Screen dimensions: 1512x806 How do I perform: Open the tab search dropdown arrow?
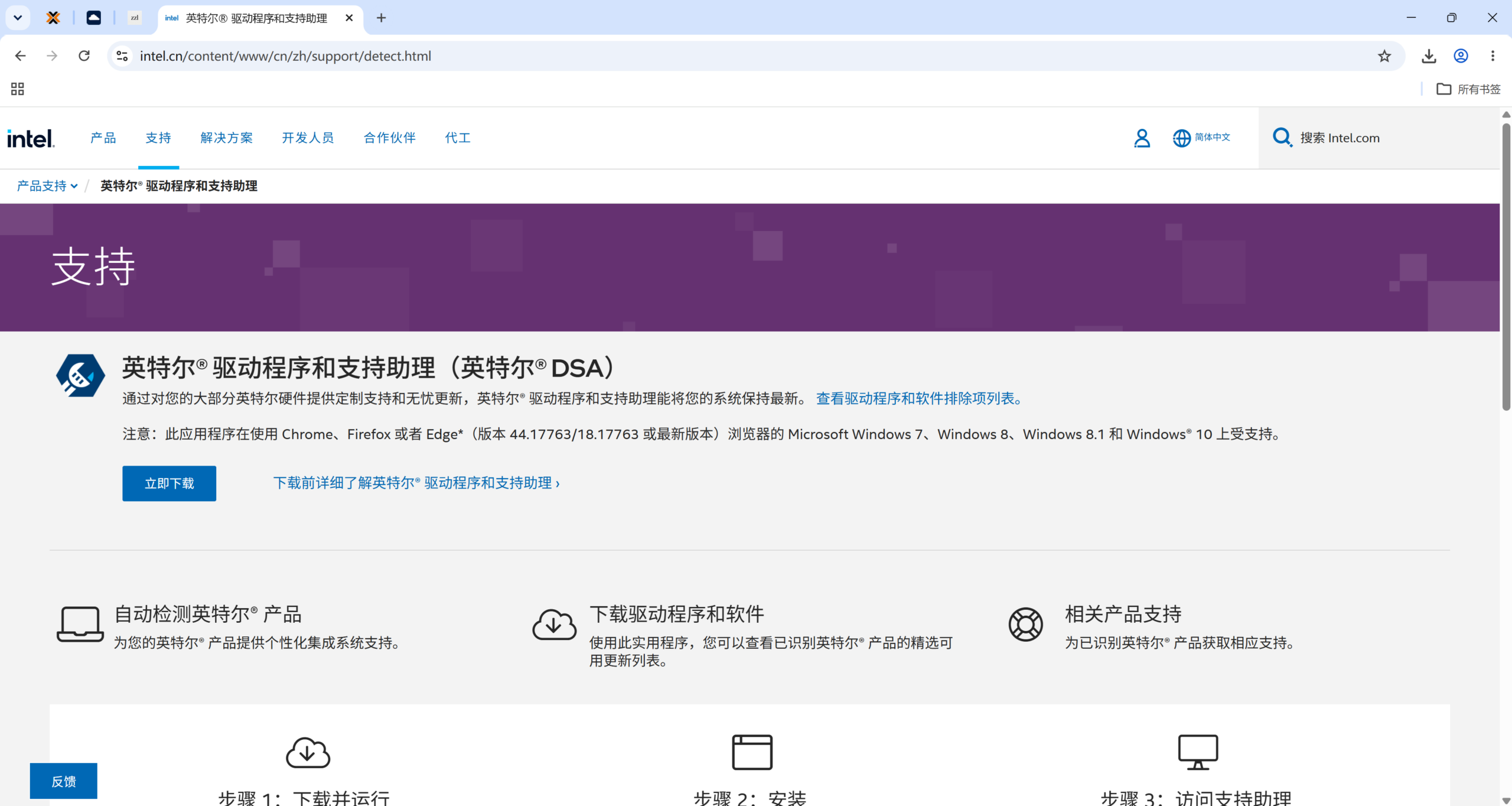[x=18, y=18]
